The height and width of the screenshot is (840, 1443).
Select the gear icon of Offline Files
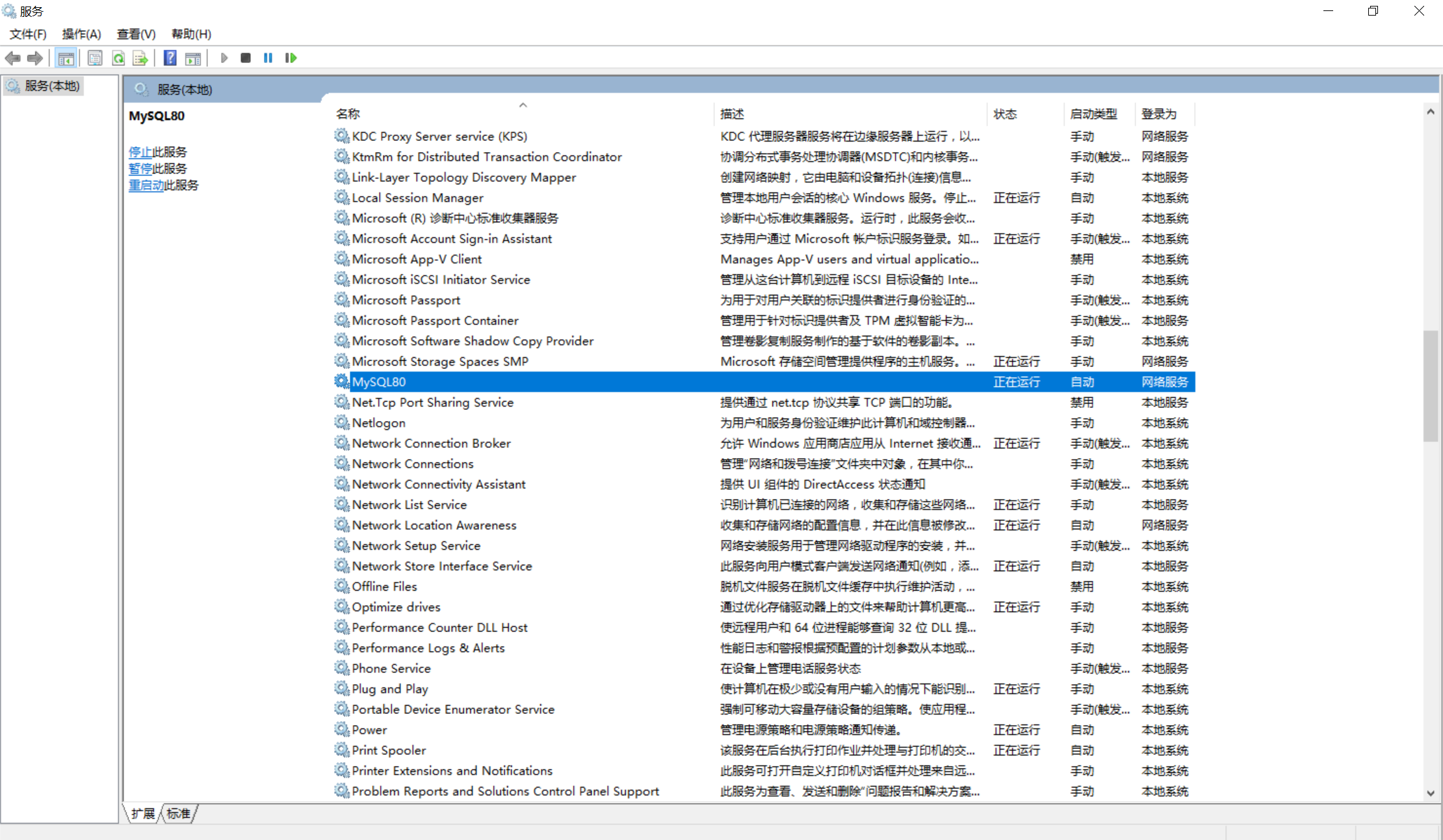point(342,586)
